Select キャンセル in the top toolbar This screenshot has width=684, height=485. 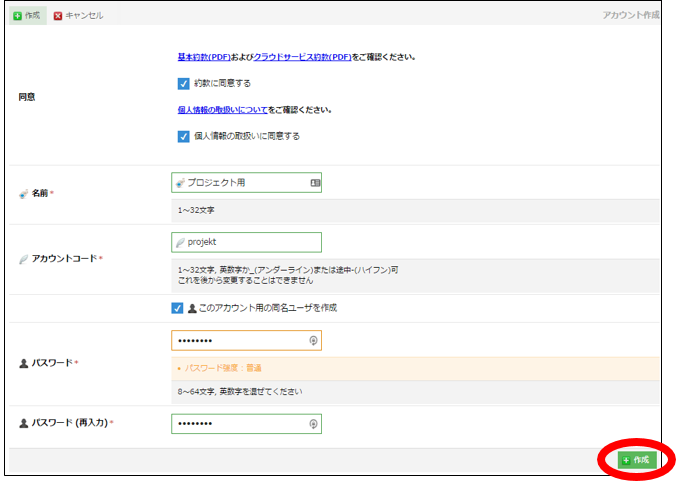pyautogui.click(x=84, y=16)
